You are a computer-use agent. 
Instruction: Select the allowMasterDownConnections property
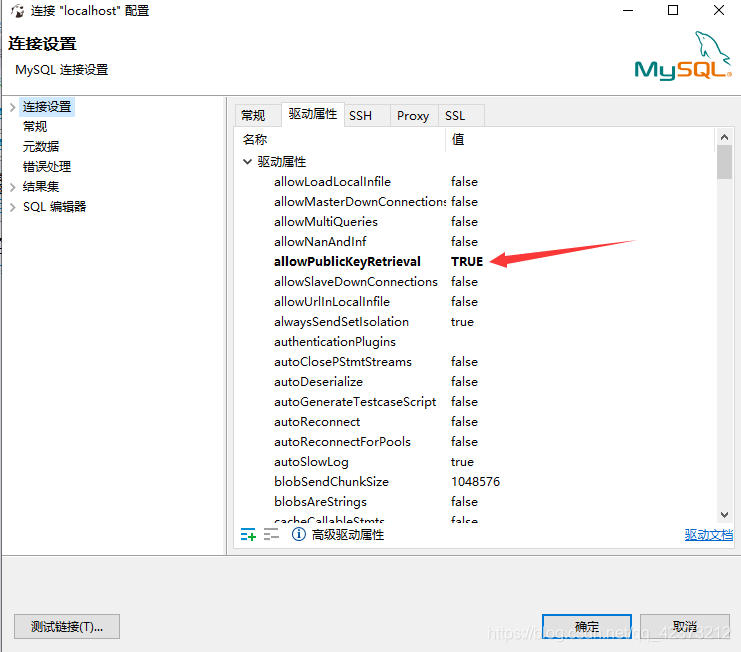click(360, 202)
